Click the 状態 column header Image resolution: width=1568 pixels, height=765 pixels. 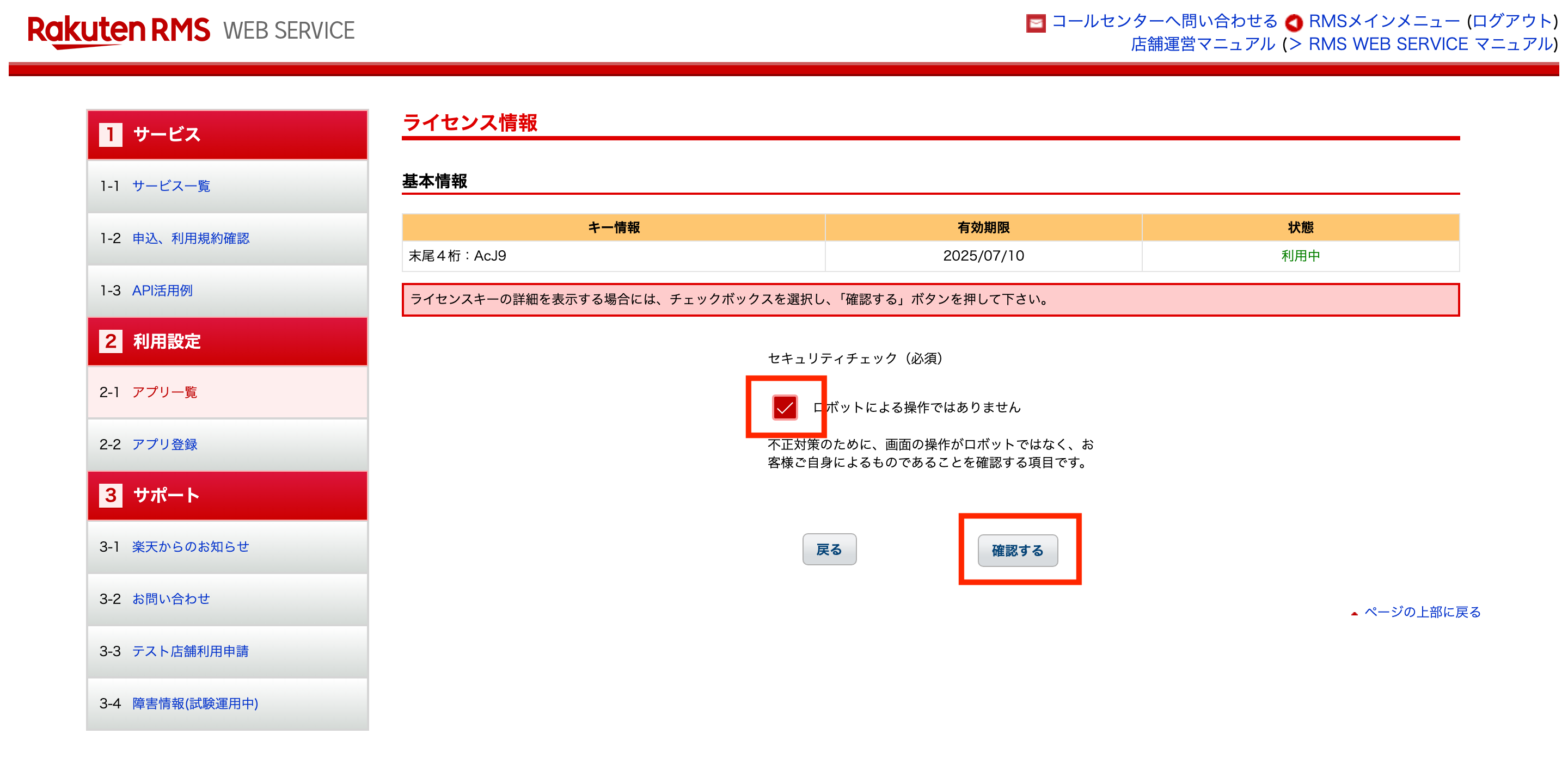point(1300,227)
